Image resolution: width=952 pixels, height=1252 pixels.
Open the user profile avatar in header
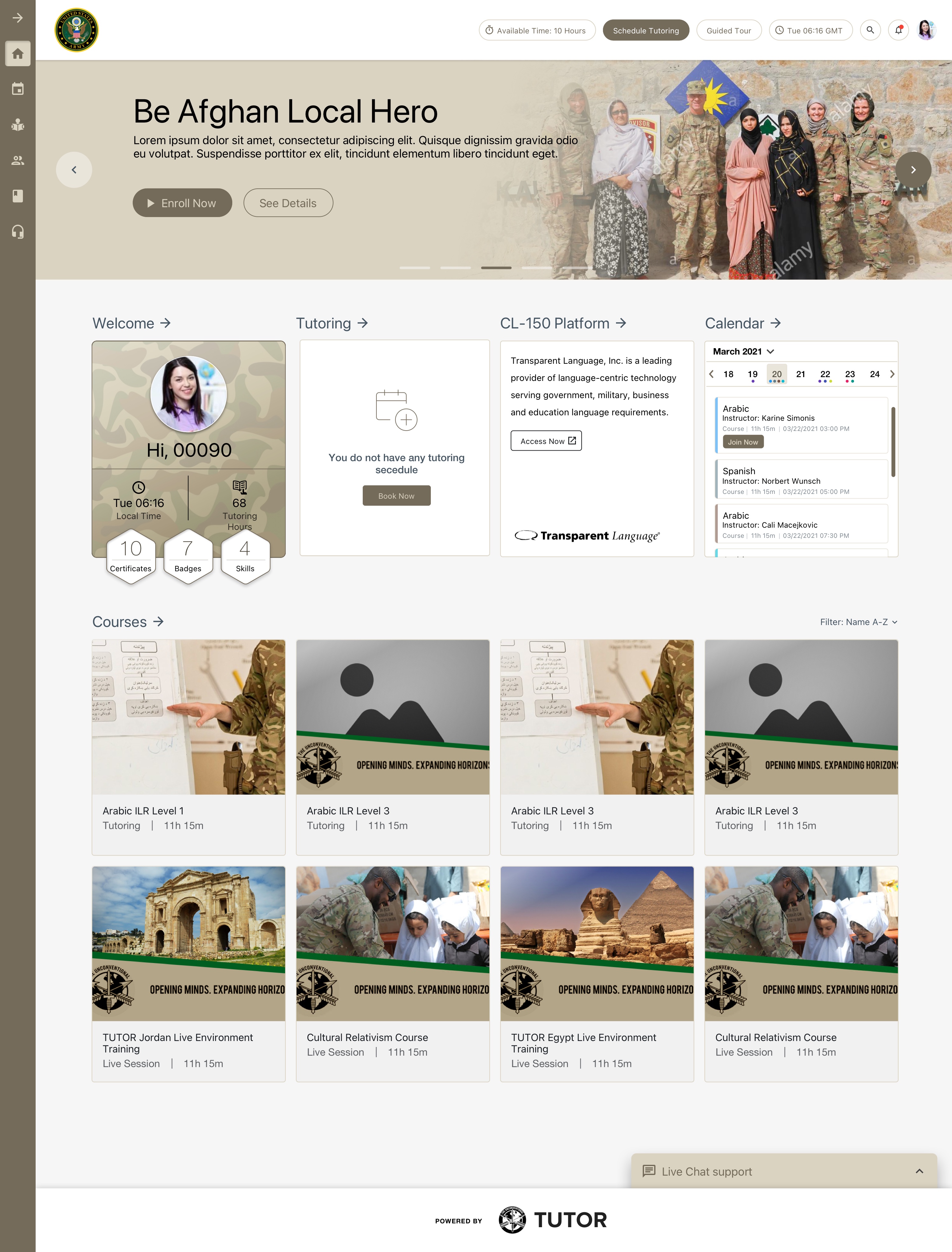[x=926, y=30]
